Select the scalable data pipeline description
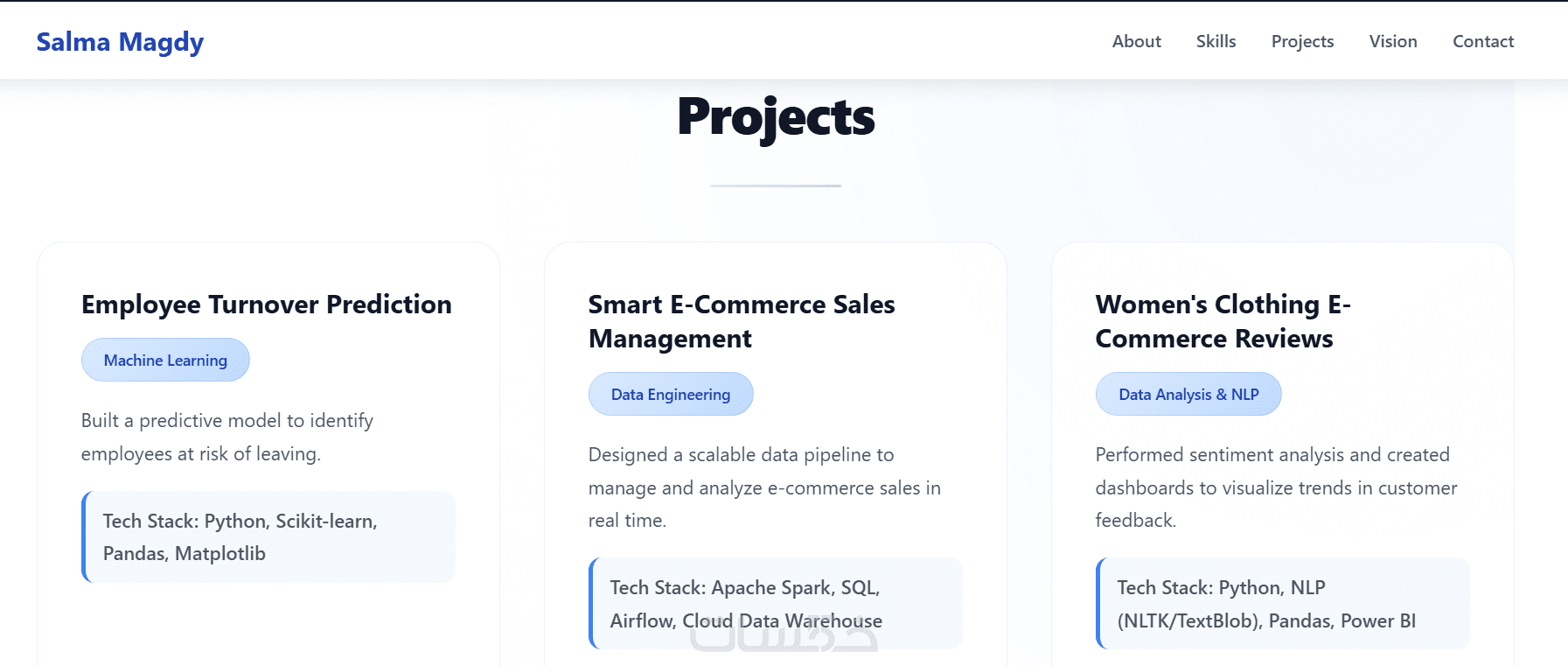The width and height of the screenshot is (1568, 666). pos(764,487)
